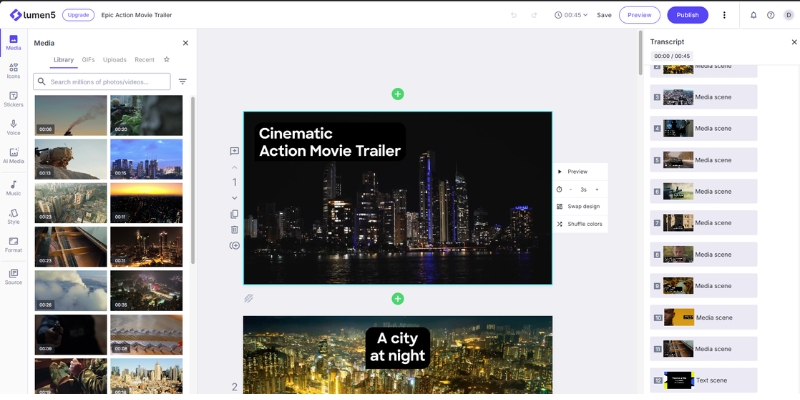Image resolution: width=800 pixels, height=400 pixels.
Task: Open the notifications bell
Action: click(754, 15)
